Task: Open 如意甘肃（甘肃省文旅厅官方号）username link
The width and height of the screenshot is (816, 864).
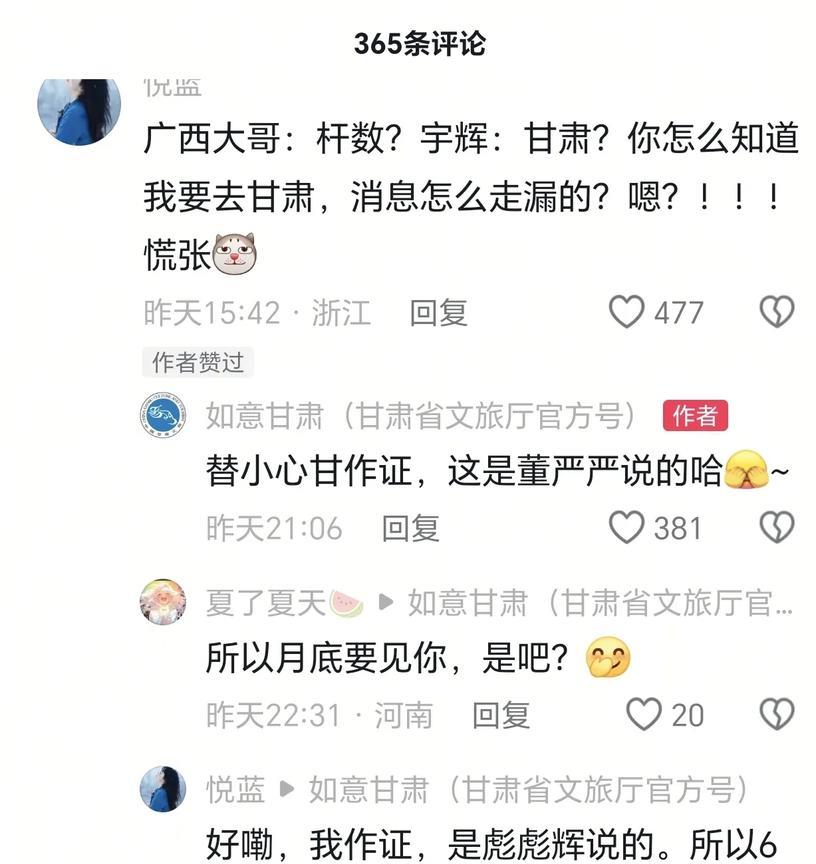Action: point(421,415)
